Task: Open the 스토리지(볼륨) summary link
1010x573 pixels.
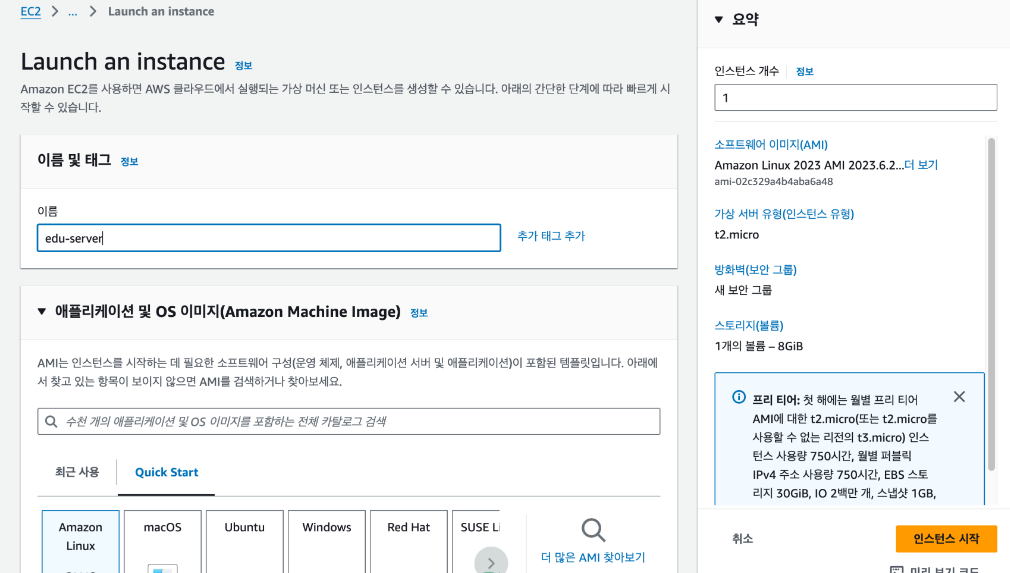Action: pyautogui.click(x=748, y=326)
